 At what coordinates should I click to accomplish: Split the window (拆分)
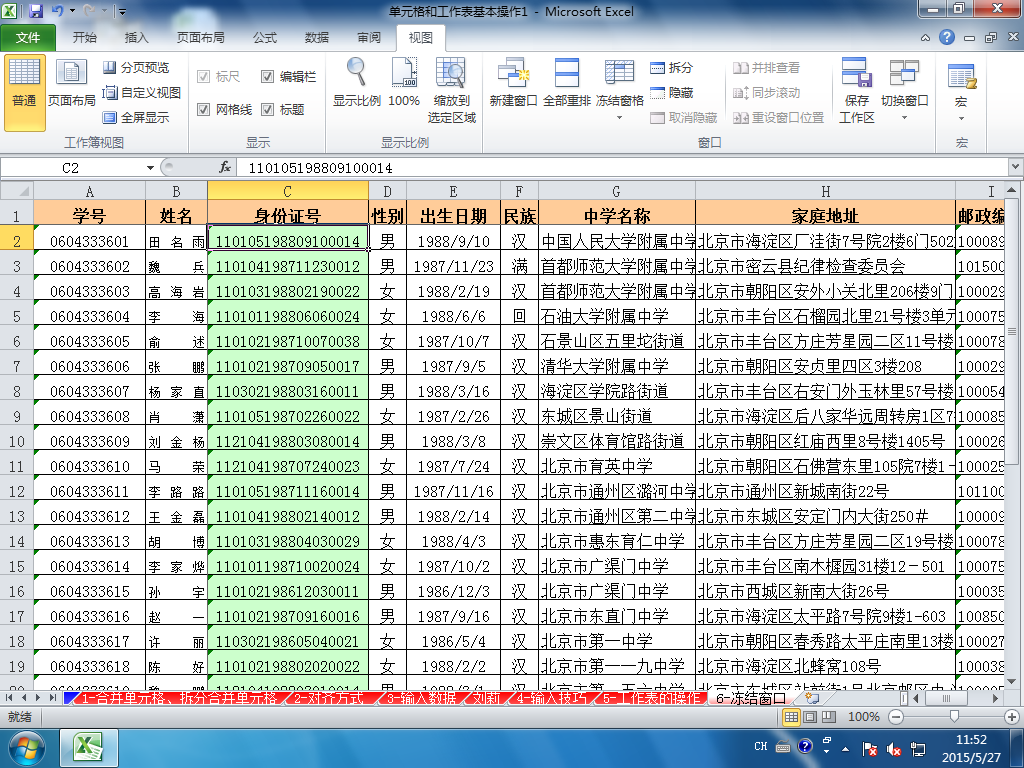coord(672,67)
